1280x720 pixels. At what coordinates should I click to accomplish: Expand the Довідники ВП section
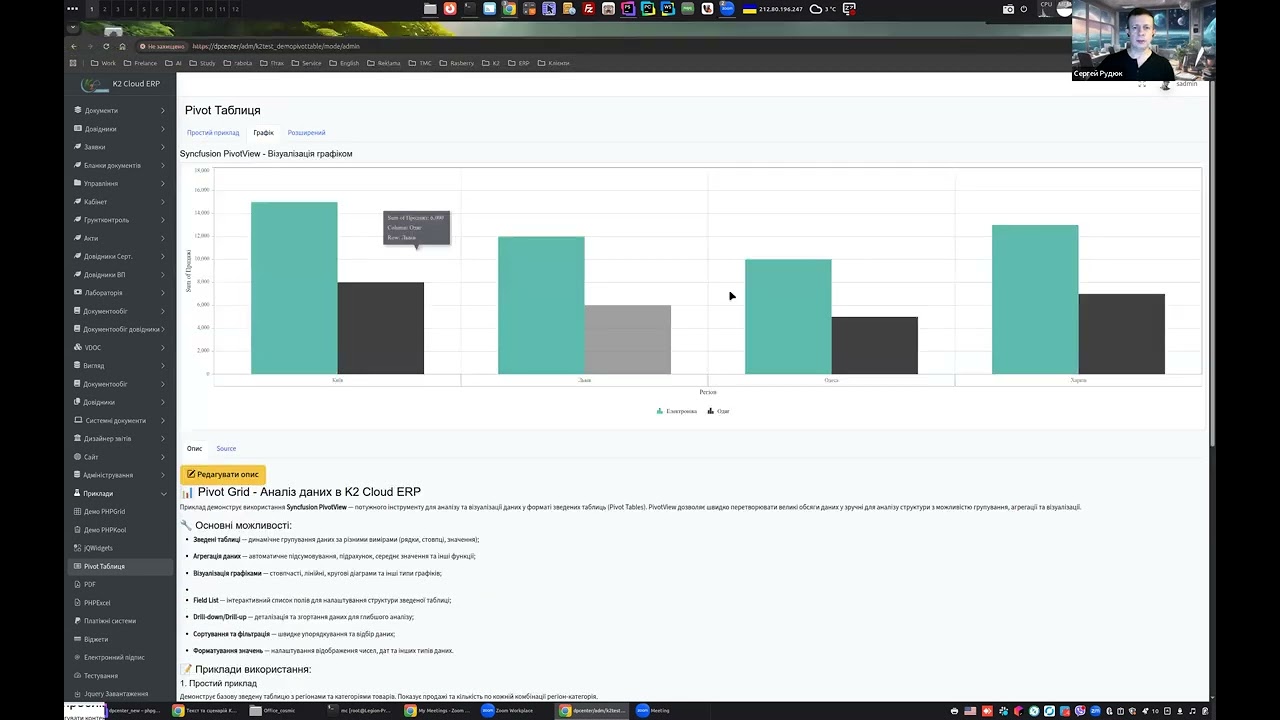[x=120, y=275]
